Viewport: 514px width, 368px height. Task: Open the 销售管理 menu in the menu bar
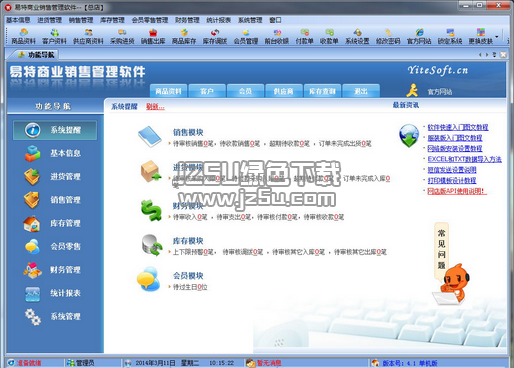click(81, 20)
